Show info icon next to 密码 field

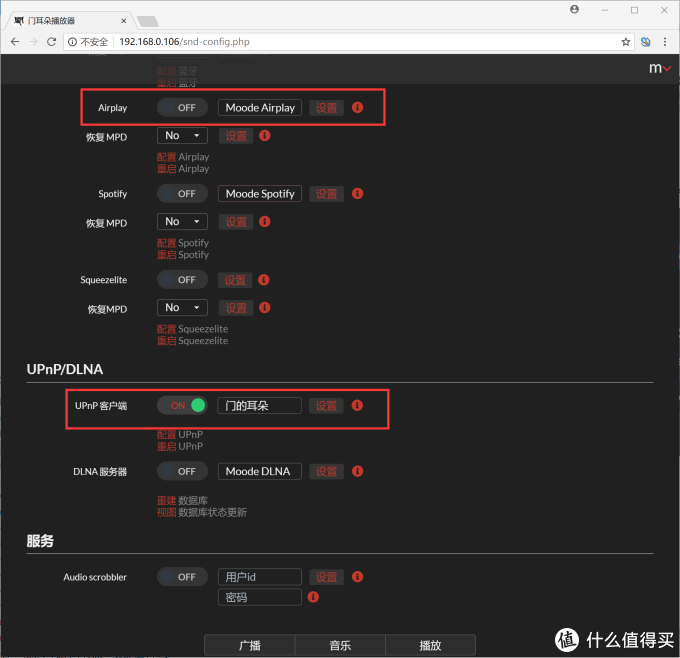[x=313, y=597]
